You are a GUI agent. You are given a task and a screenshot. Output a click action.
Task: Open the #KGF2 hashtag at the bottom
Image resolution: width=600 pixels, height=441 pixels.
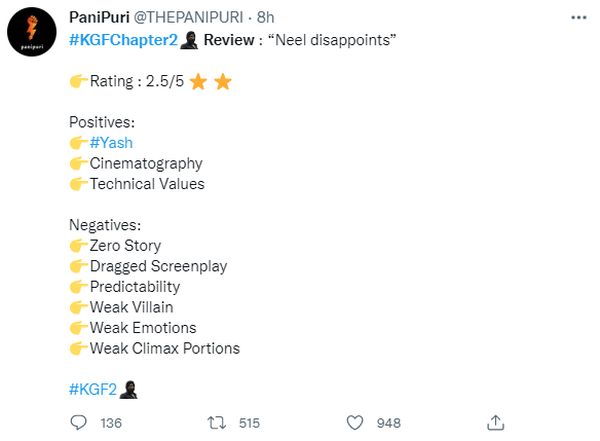coord(93,389)
